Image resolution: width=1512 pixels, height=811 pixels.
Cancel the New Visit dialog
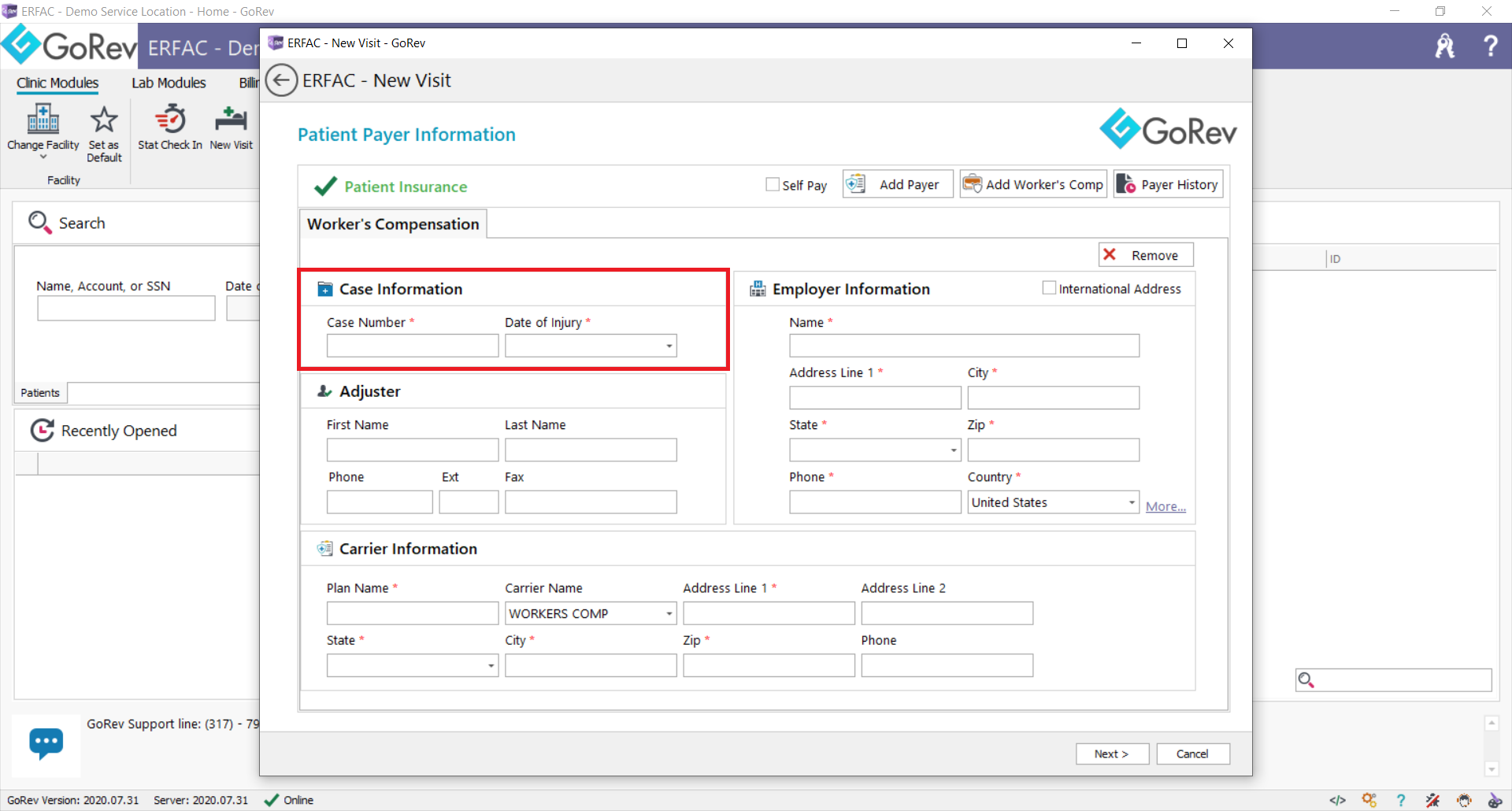point(1193,754)
